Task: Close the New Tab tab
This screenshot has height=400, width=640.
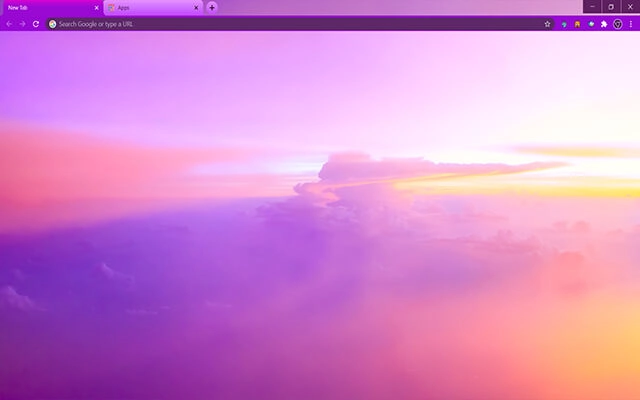Action: (x=97, y=8)
